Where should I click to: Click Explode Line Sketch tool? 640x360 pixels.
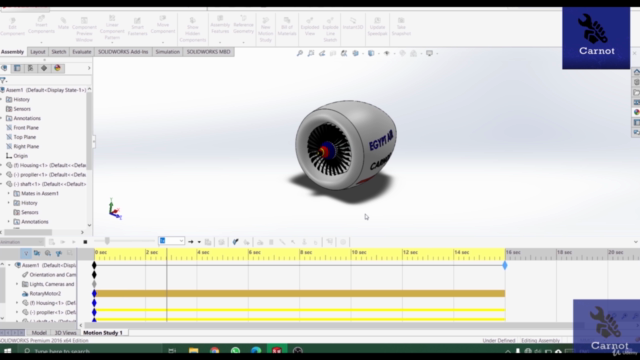330,29
